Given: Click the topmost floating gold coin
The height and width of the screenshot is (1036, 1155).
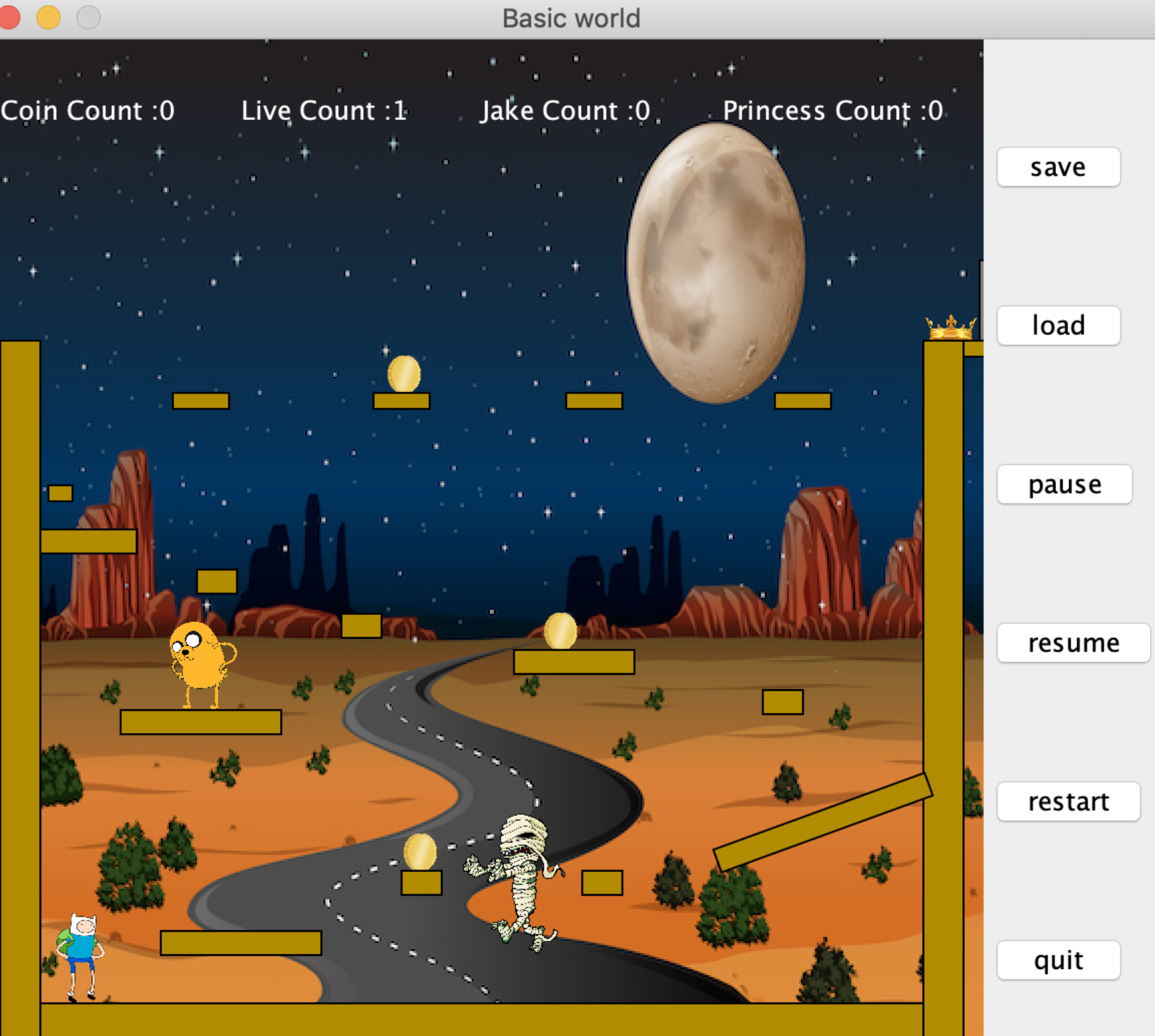Looking at the screenshot, I should (x=404, y=374).
